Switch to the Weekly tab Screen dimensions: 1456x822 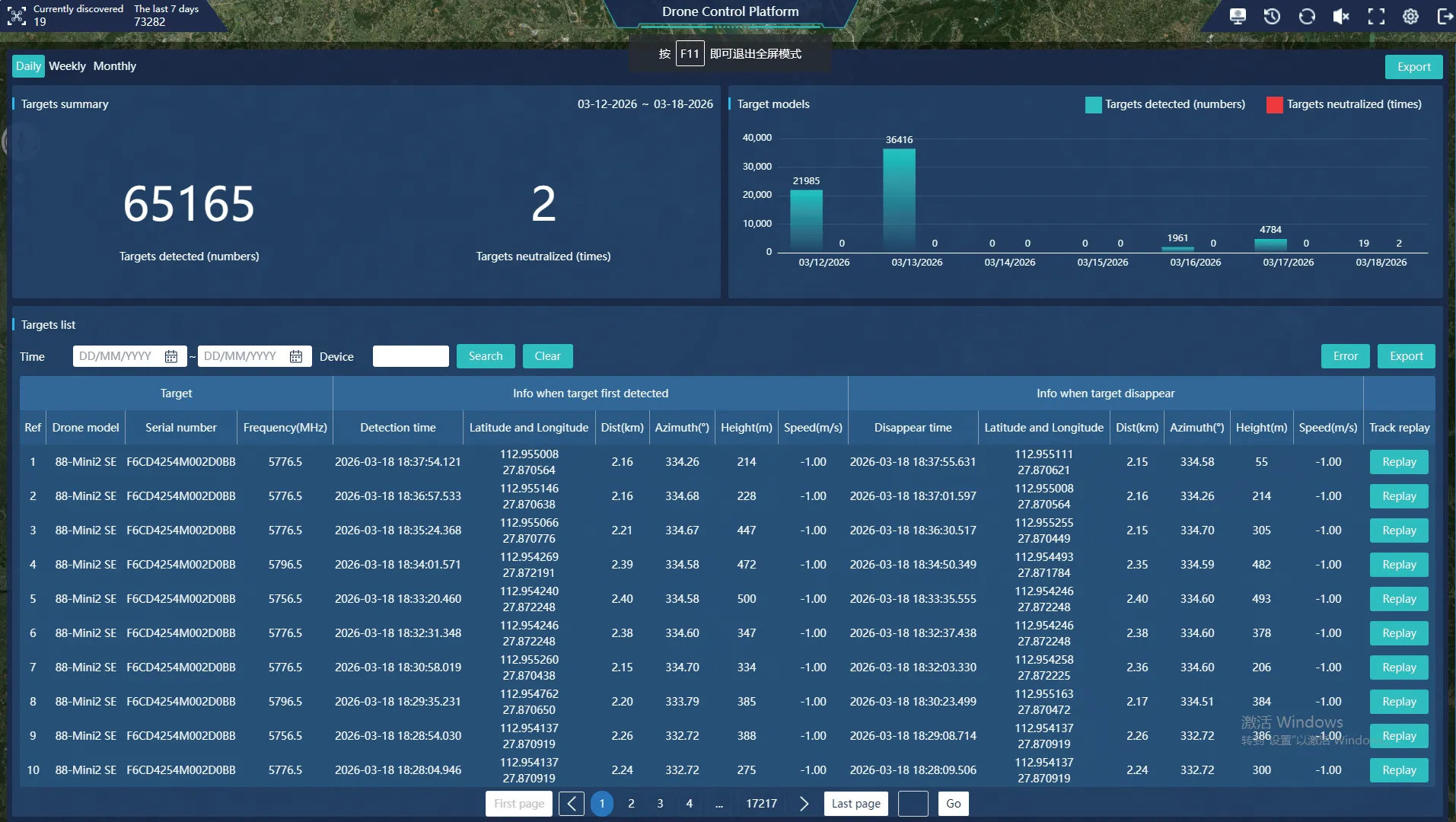[x=67, y=66]
